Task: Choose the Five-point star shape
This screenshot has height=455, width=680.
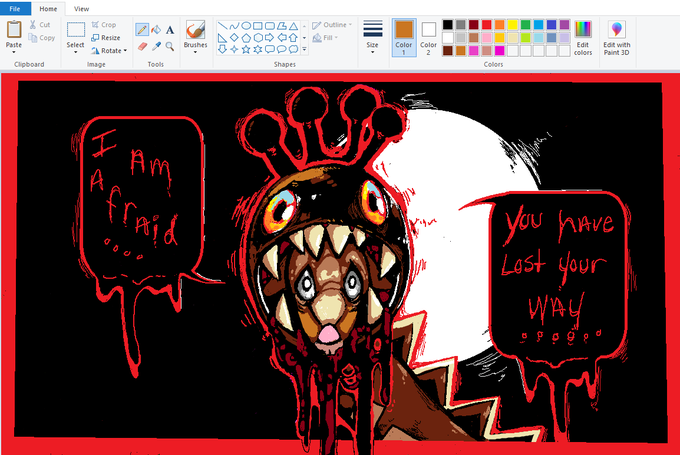Action: coord(246,49)
